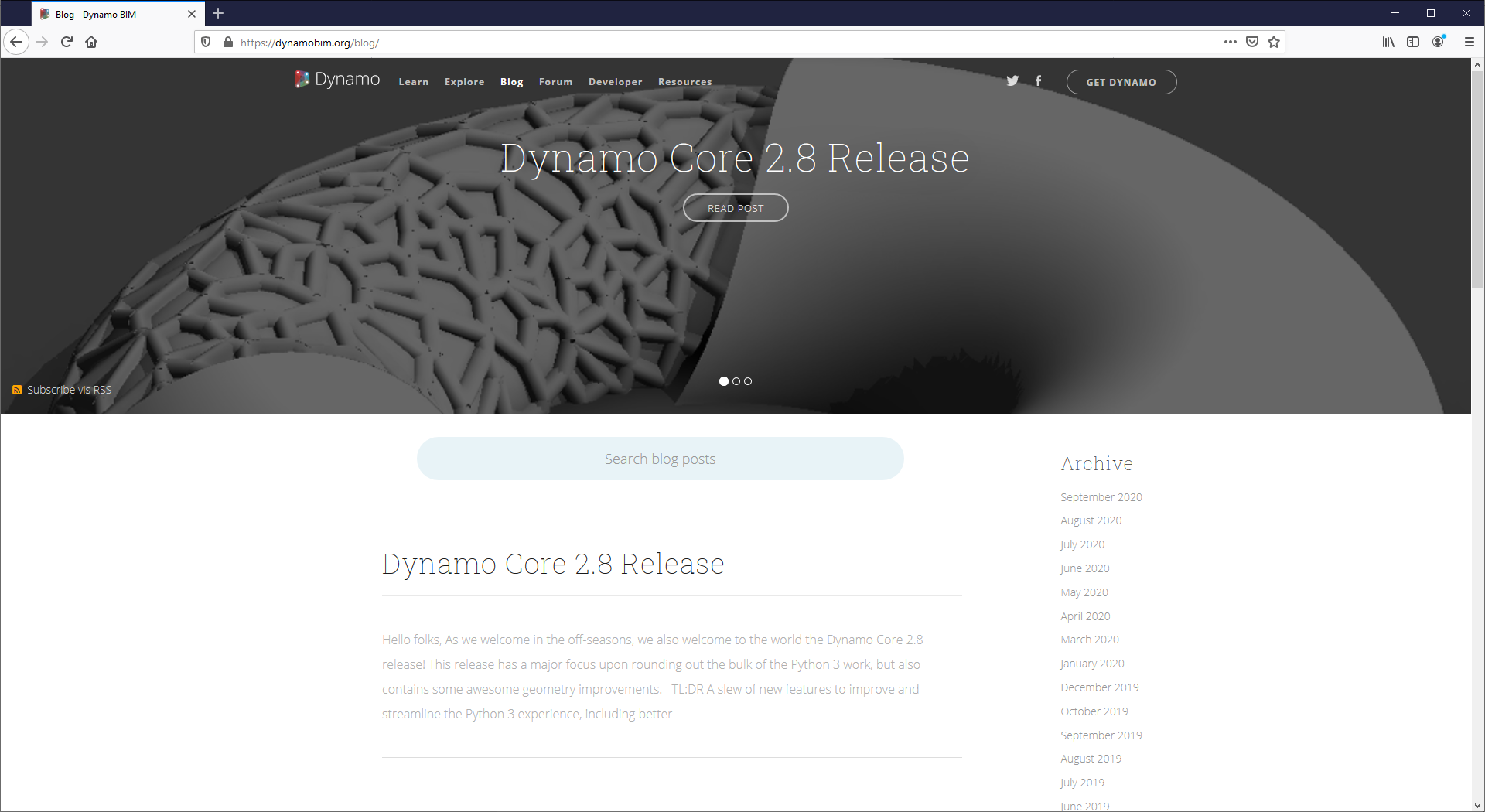Open the September 2020 archive link
The image size is (1485, 812).
(x=1101, y=497)
